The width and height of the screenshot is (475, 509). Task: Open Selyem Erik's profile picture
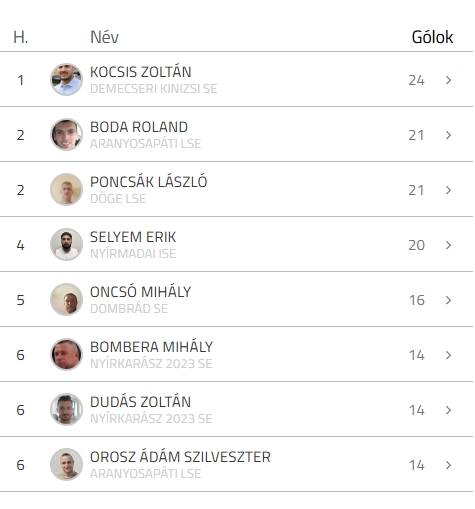[x=66, y=244]
